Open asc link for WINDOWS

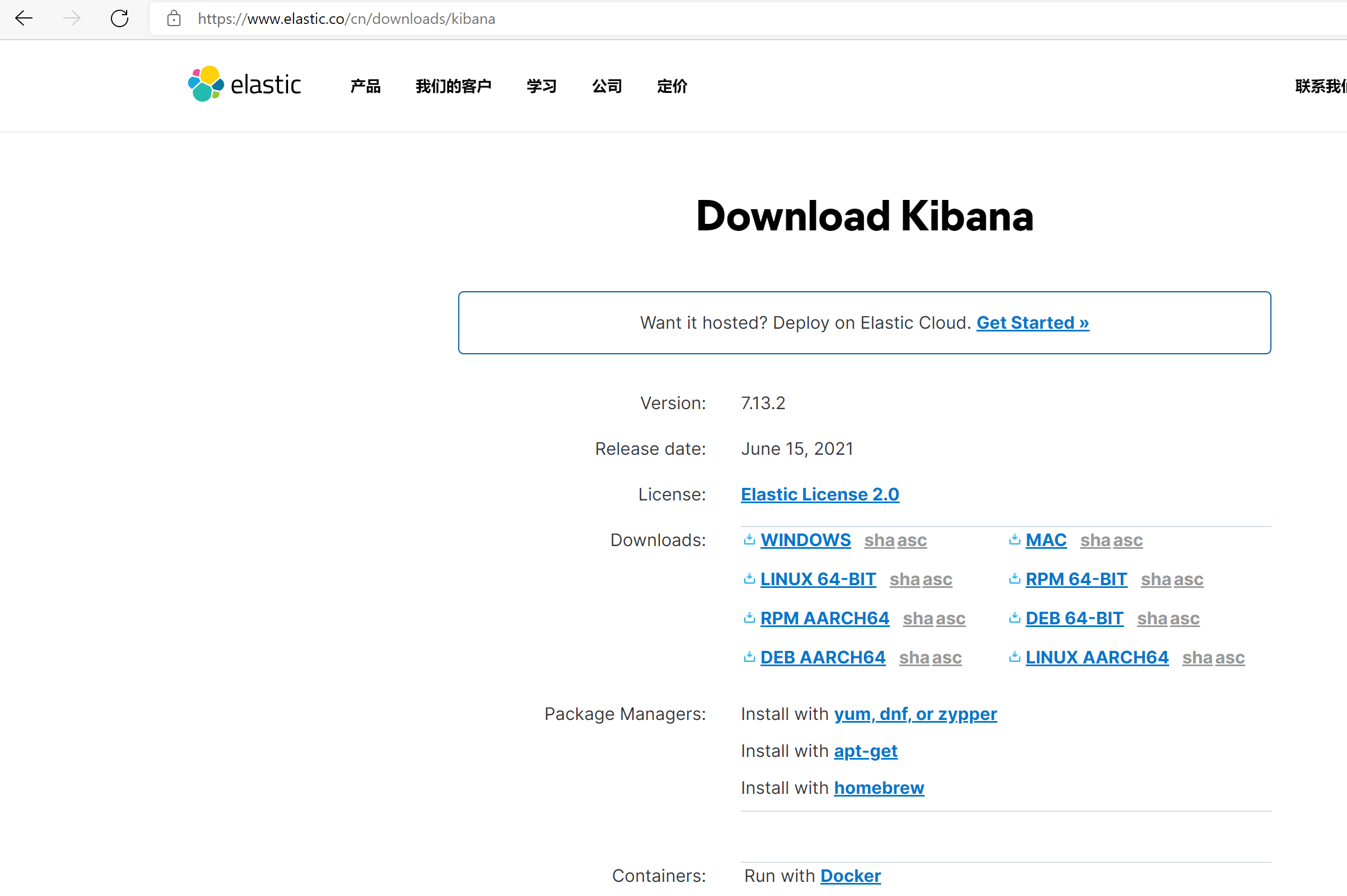[x=912, y=540]
